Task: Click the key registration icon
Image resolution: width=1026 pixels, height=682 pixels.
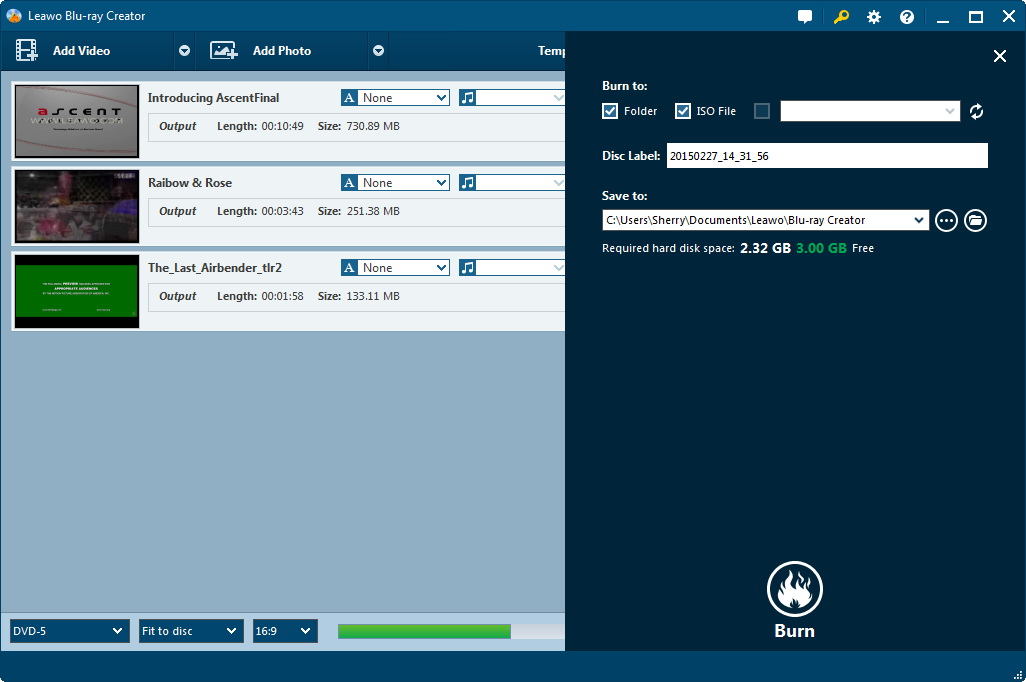Action: 841,17
